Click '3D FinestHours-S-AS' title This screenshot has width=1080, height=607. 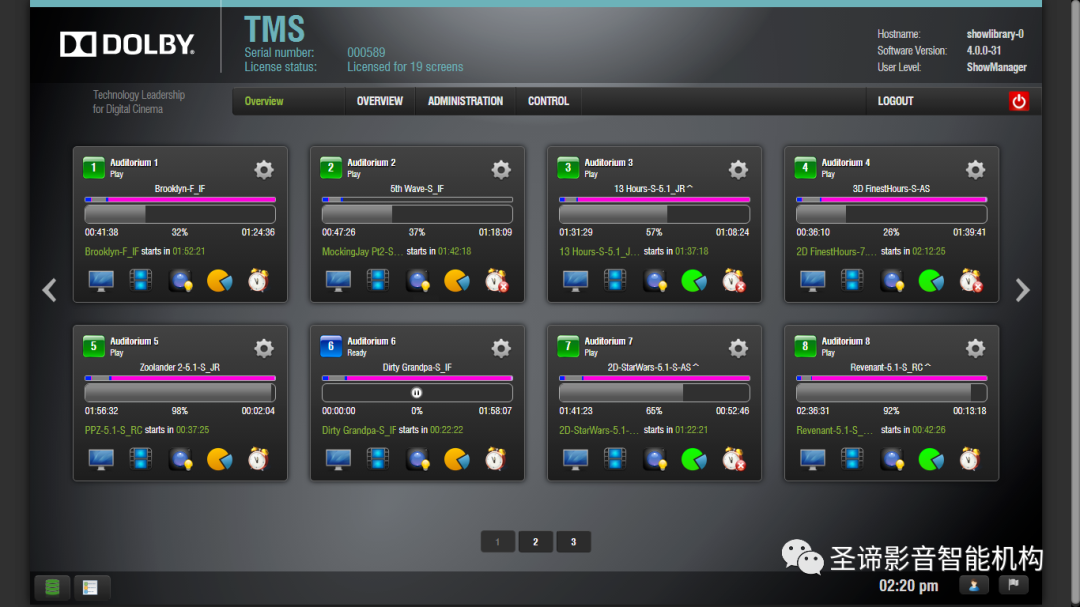(891, 189)
